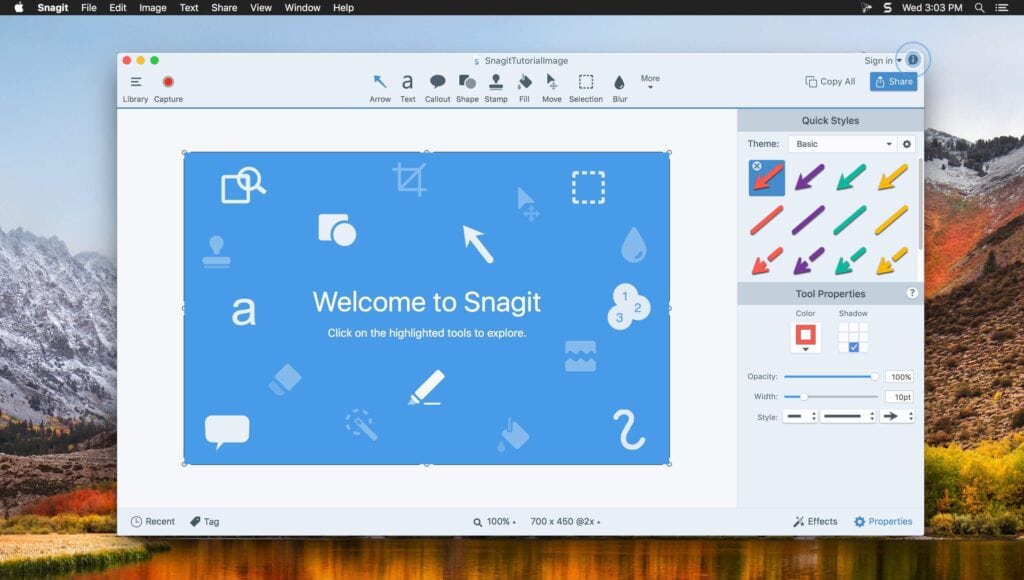Toggle the Properties panel
The height and width of the screenshot is (580, 1024).
(883, 521)
